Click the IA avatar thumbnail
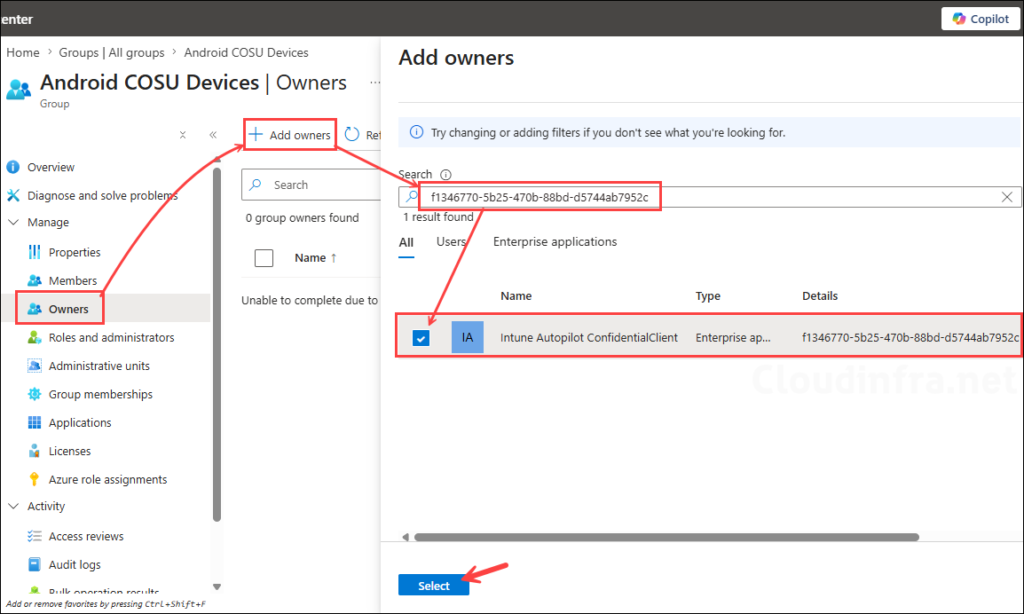This screenshot has height=614, width=1024. [x=468, y=337]
